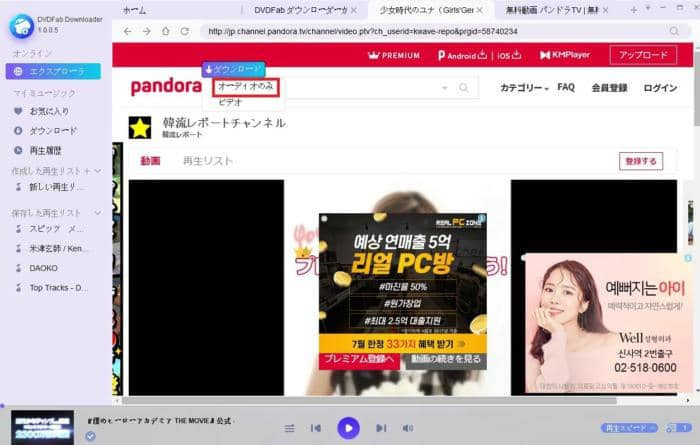Open the 韓流レポートチャンネル title
This screenshot has width=700, height=445.
coord(224,123)
